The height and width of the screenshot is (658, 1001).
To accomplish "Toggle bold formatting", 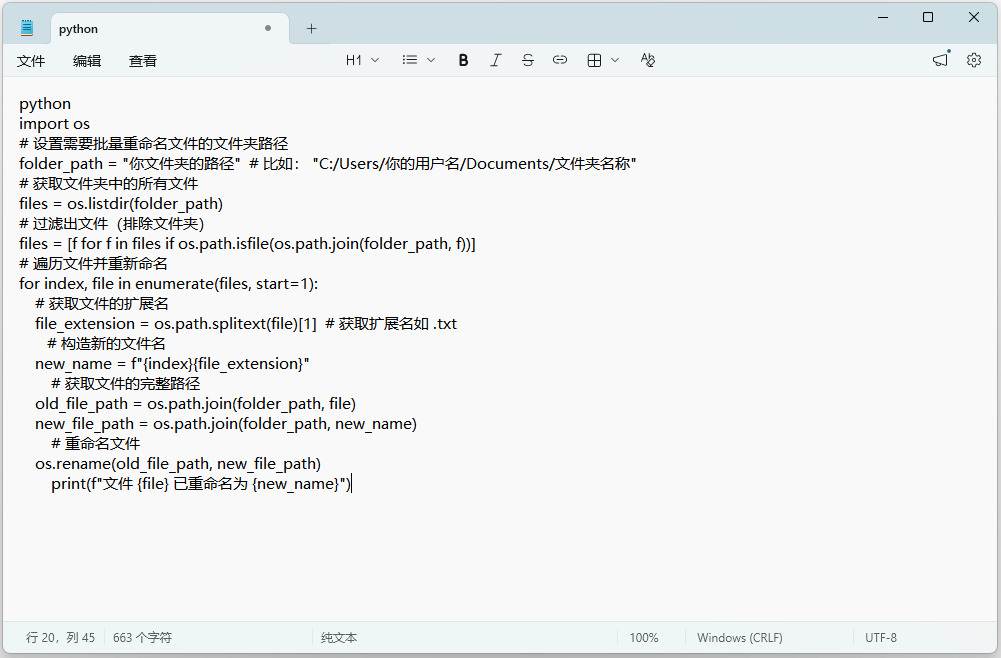I will [x=463, y=60].
